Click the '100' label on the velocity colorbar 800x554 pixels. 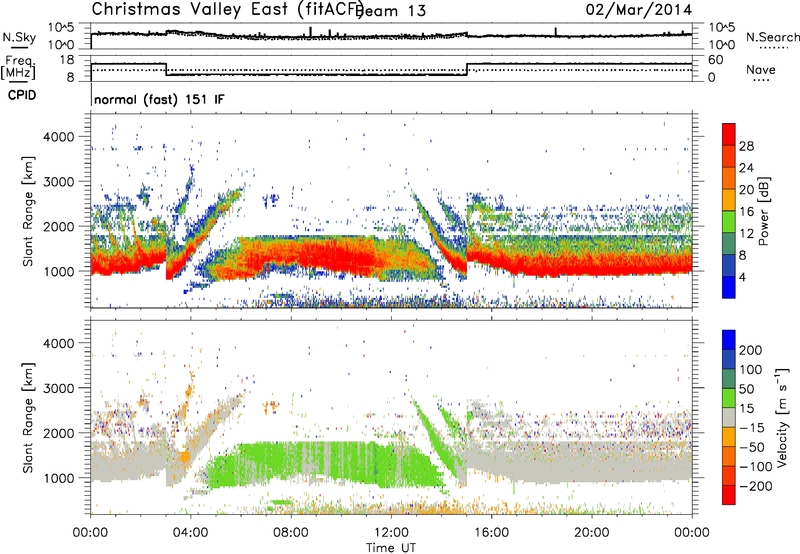pyautogui.click(x=751, y=369)
